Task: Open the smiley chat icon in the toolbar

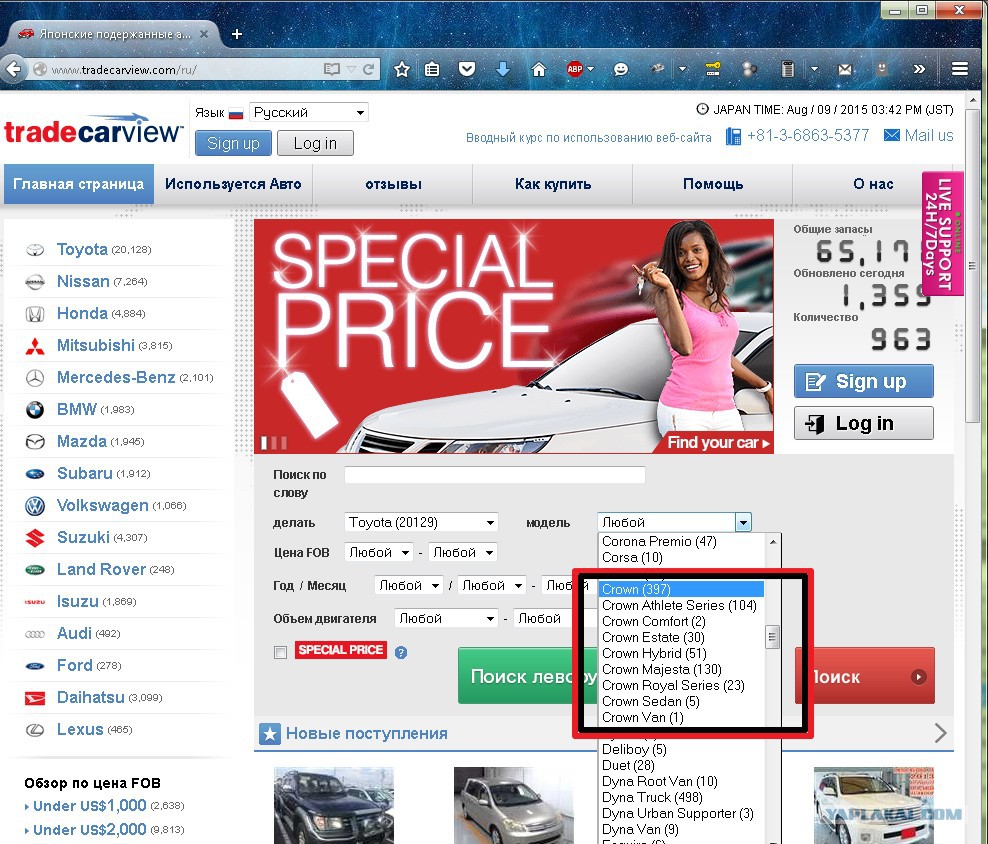Action: click(621, 69)
